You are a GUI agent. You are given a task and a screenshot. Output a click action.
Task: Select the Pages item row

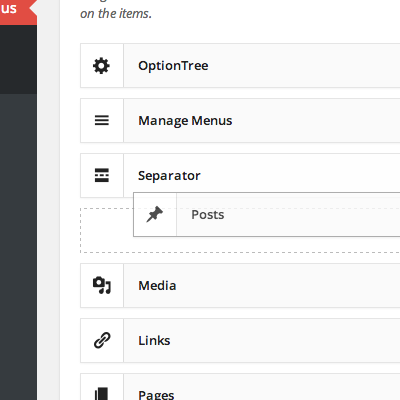240,387
